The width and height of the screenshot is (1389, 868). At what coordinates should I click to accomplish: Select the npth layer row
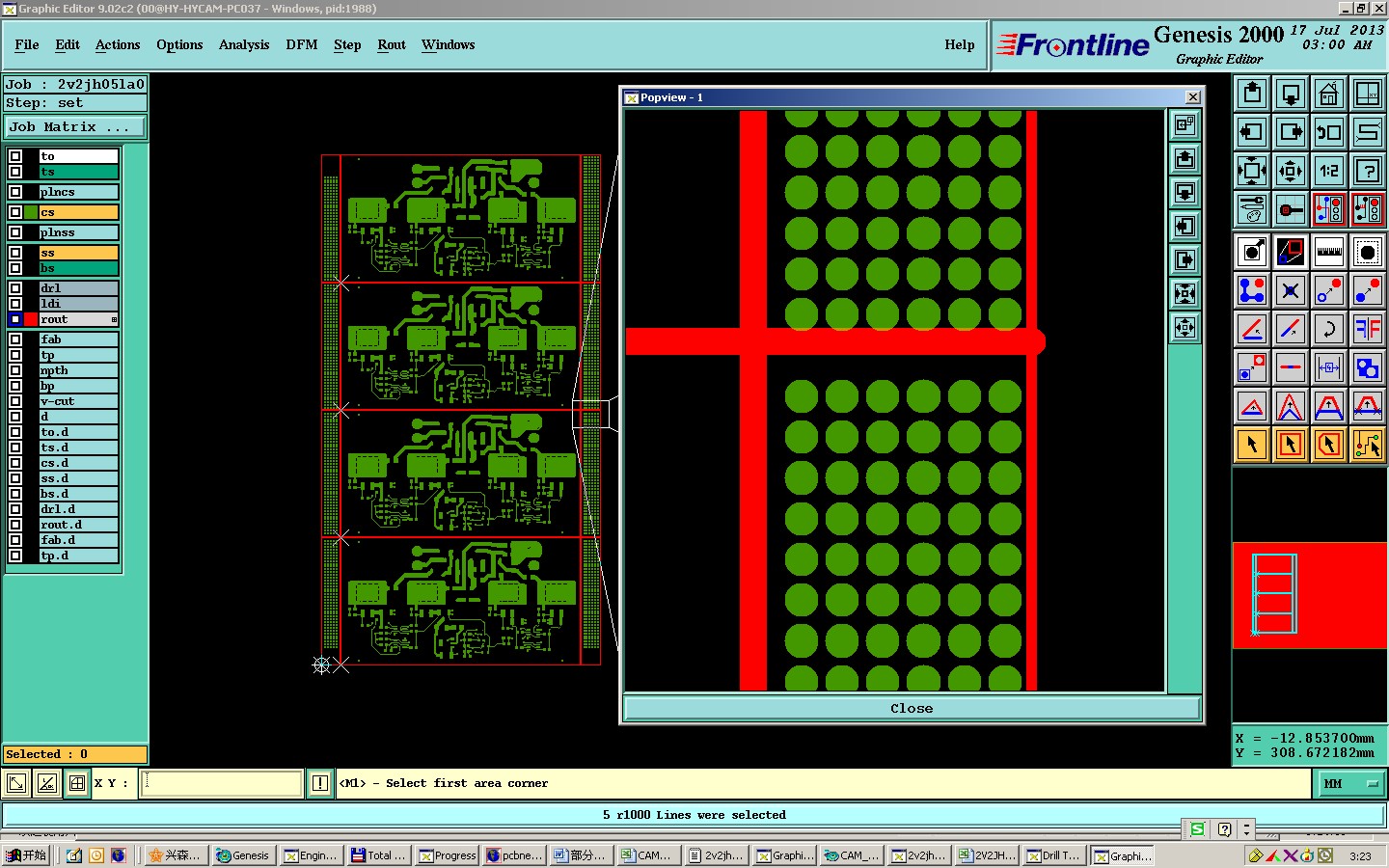(79, 370)
